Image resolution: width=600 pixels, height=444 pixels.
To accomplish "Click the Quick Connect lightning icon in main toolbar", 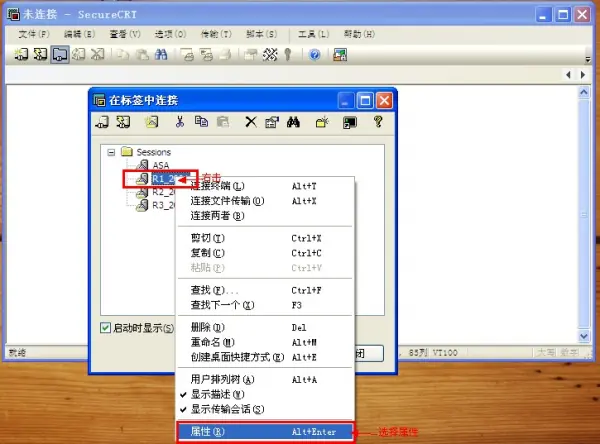I will pyautogui.click(x=40, y=55).
